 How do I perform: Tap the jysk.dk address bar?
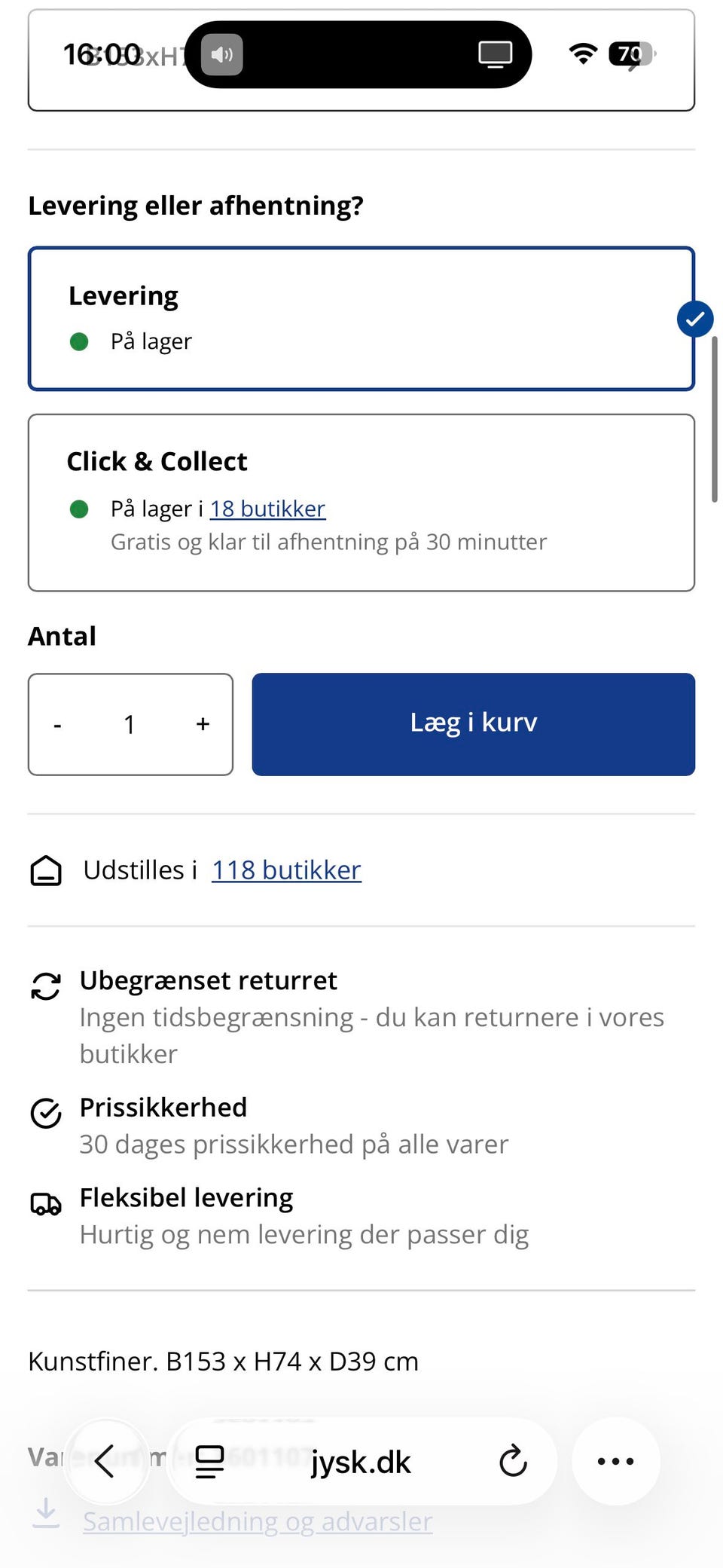[x=361, y=1462]
